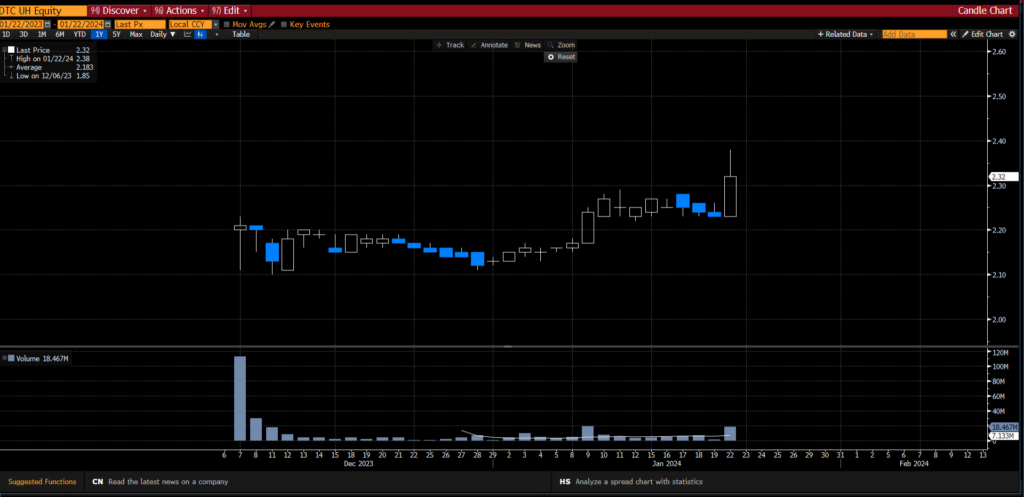The width and height of the screenshot is (1024, 497).
Task: Toggle the News overlay tool
Action: pos(528,45)
